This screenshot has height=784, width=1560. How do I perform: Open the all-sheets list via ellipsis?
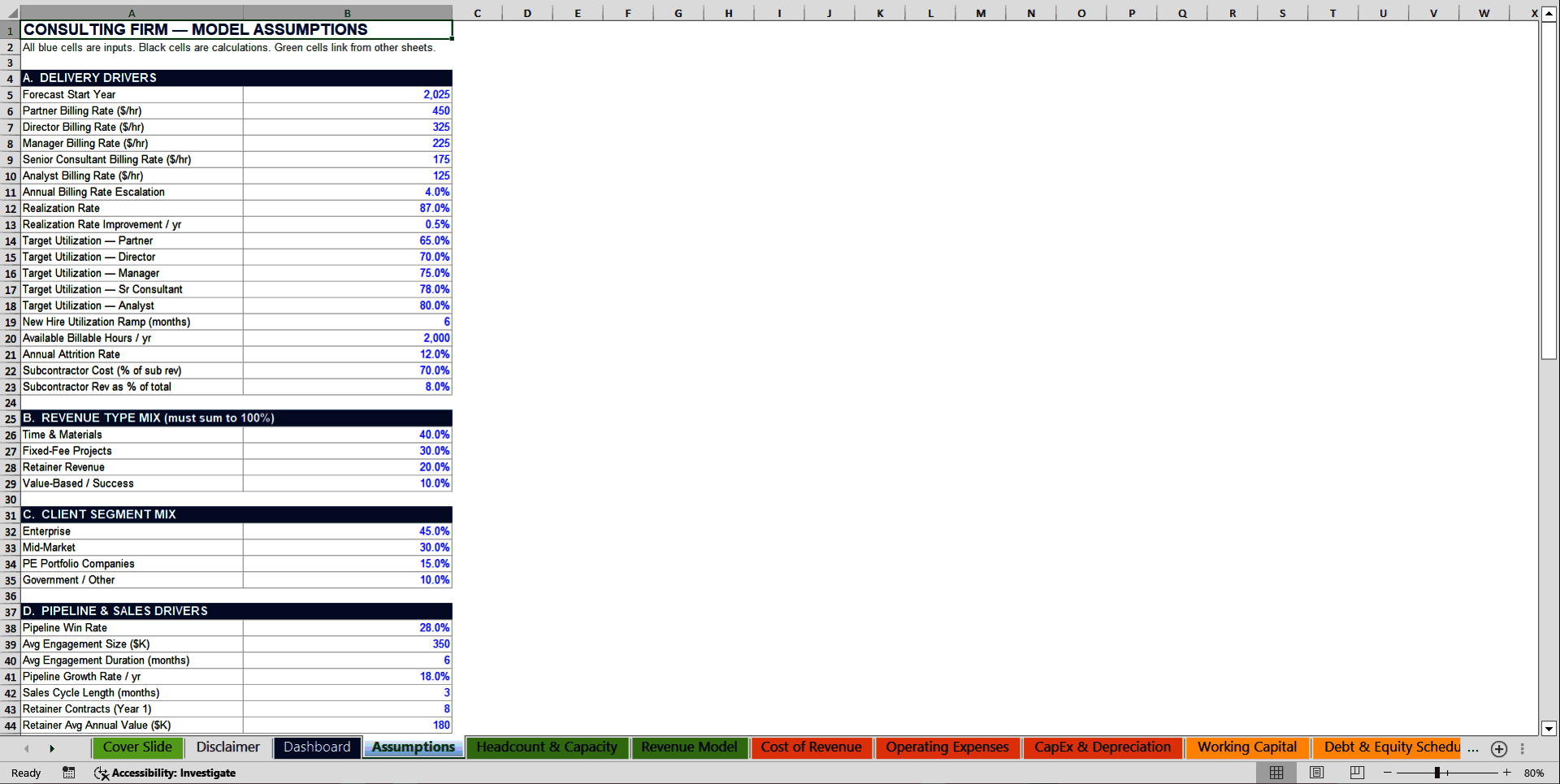1473,748
